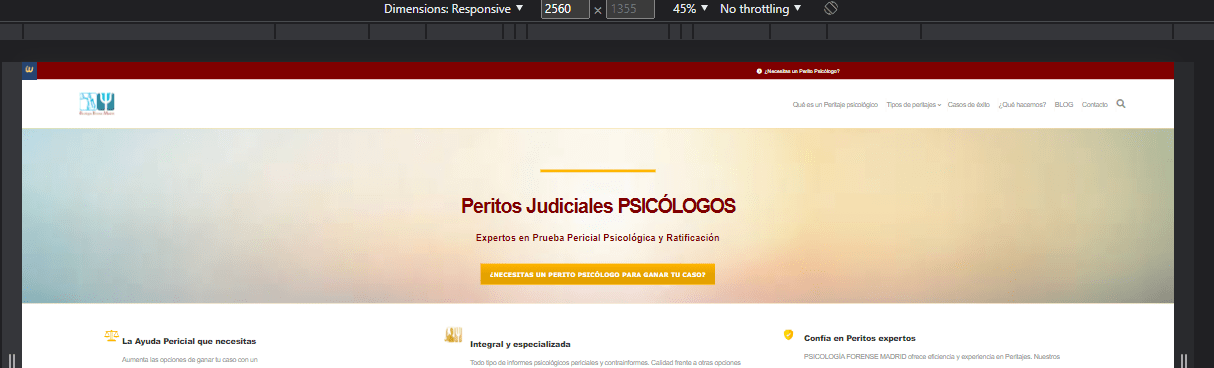Open Qué es un Peritaje psicológico menu item
This screenshot has height=368, width=1214.
pyautogui.click(x=835, y=104)
